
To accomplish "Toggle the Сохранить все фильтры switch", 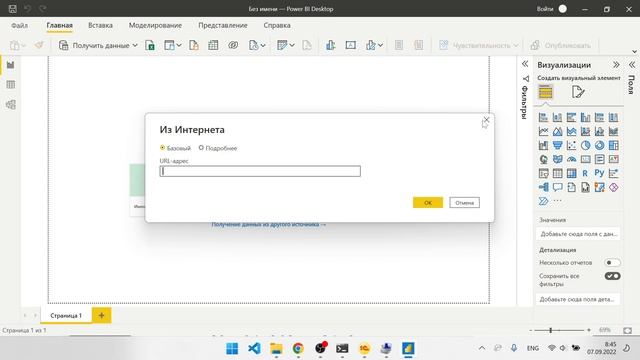I will 612,276.
